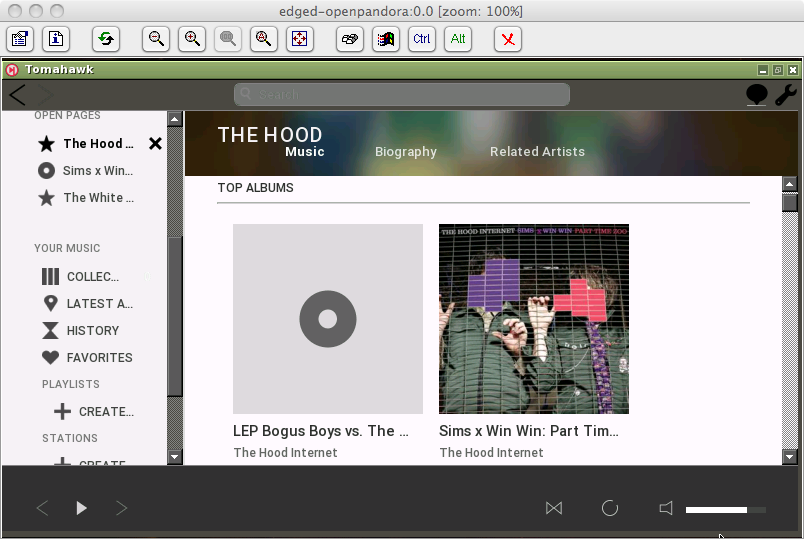The height and width of the screenshot is (540, 804).
Task: Click the search field
Action: [x=402, y=94]
